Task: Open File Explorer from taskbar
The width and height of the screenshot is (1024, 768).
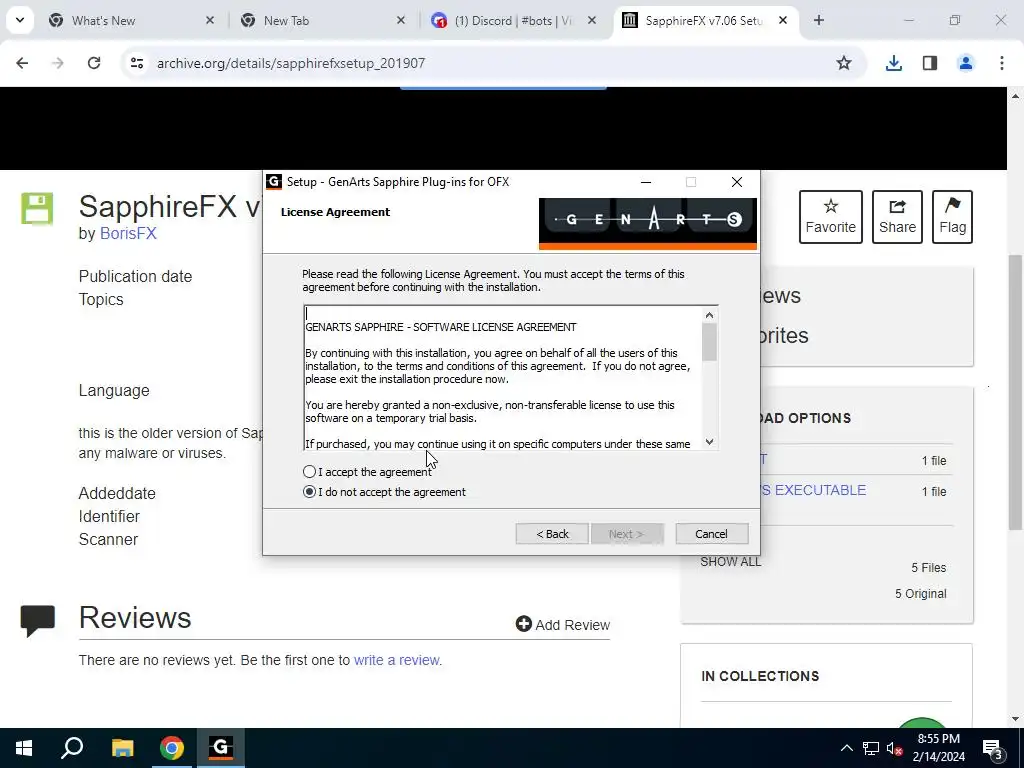Action: tap(122, 748)
